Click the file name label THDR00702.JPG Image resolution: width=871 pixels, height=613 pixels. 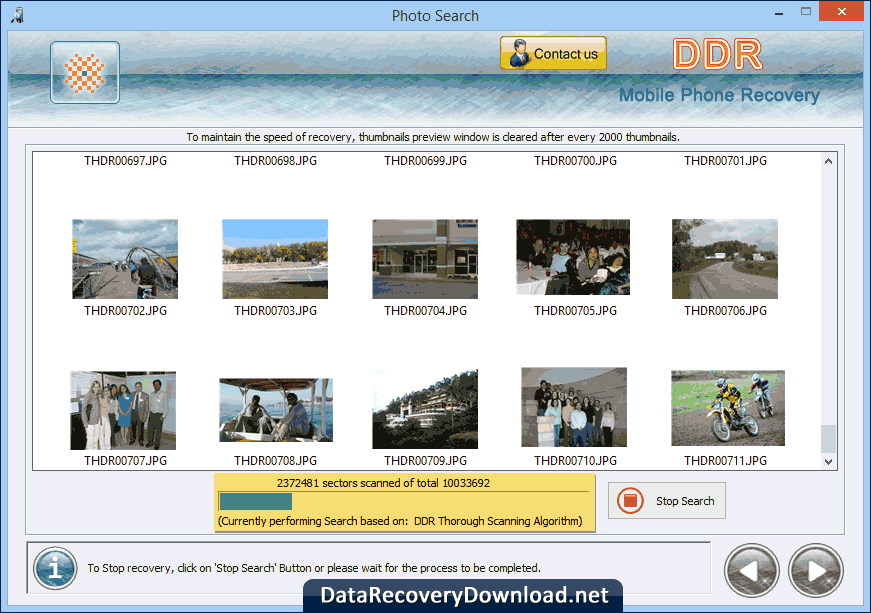click(x=126, y=311)
